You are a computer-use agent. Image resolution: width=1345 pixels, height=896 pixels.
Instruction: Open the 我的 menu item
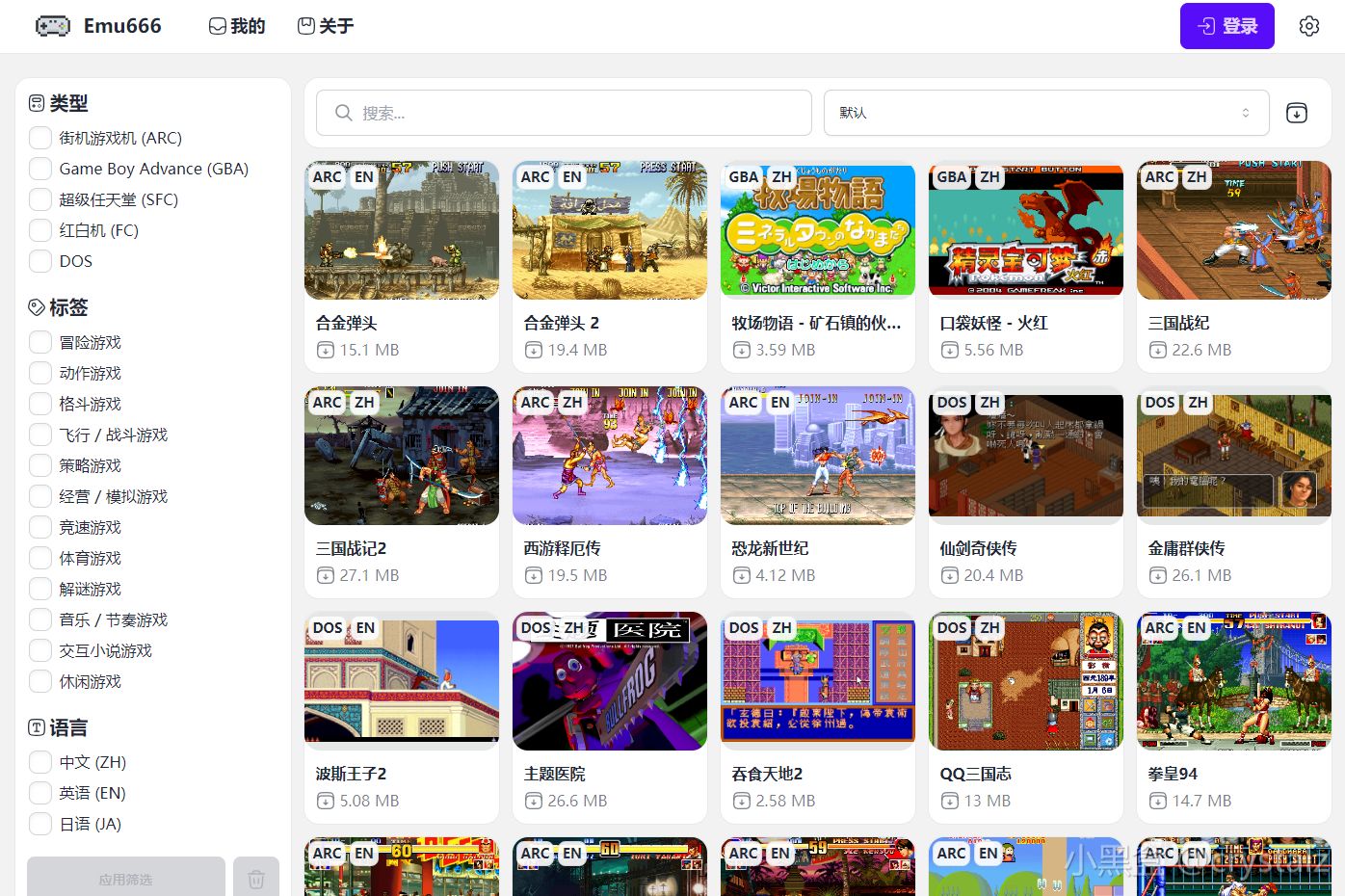tap(237, 26)
